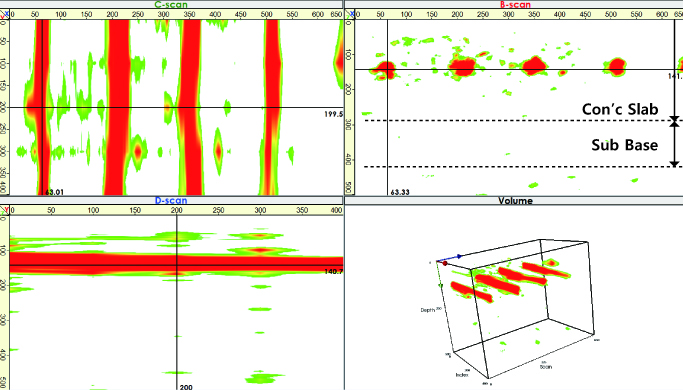
Task: Select the Con'c Slab annotation text
Action: click(x=620, y=109)
